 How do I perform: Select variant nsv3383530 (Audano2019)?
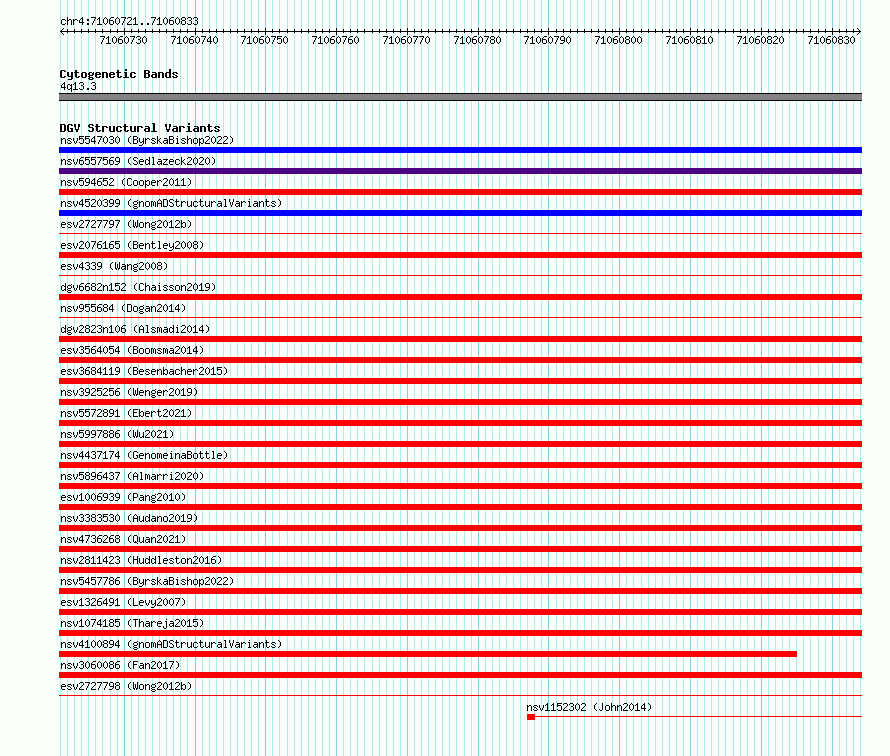[129, 518]
